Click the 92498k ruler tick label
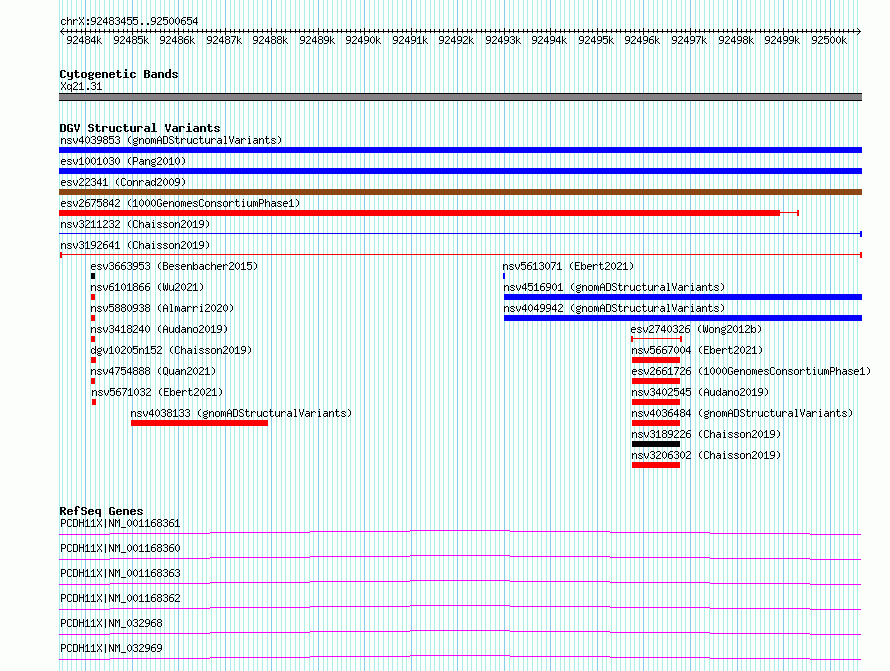This screenshot has height=671, width=890. coord(736,41)
